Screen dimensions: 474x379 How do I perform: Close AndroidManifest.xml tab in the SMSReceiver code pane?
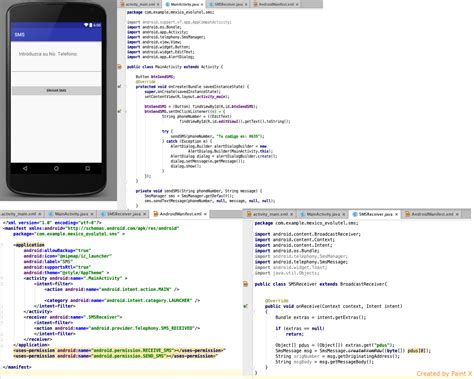pos(457,214)
